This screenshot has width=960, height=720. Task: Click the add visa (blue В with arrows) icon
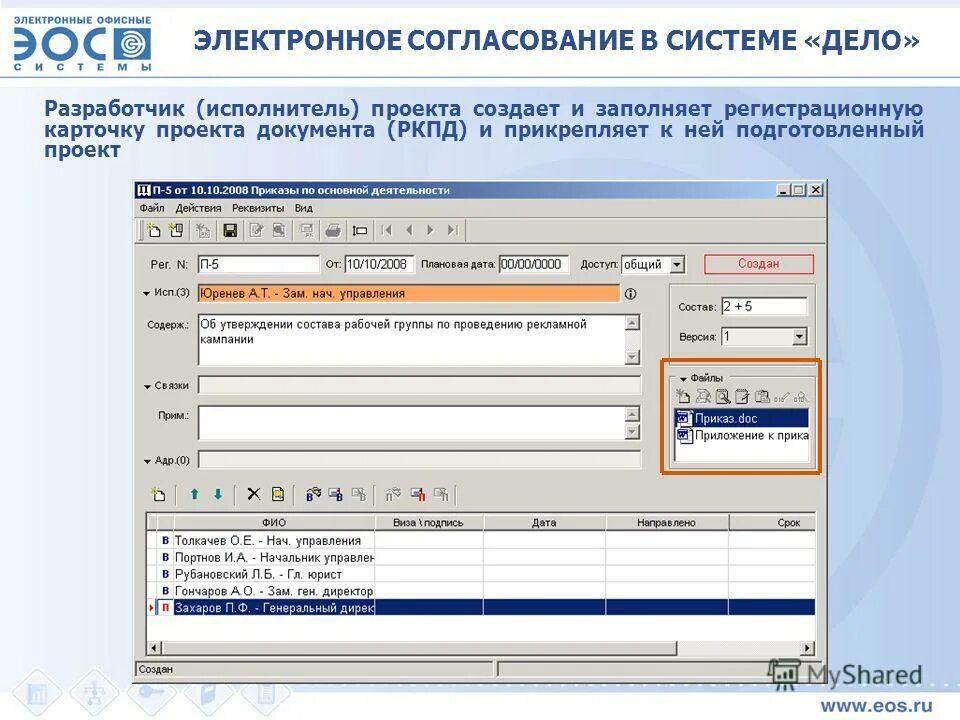click(x=313, y=494)
